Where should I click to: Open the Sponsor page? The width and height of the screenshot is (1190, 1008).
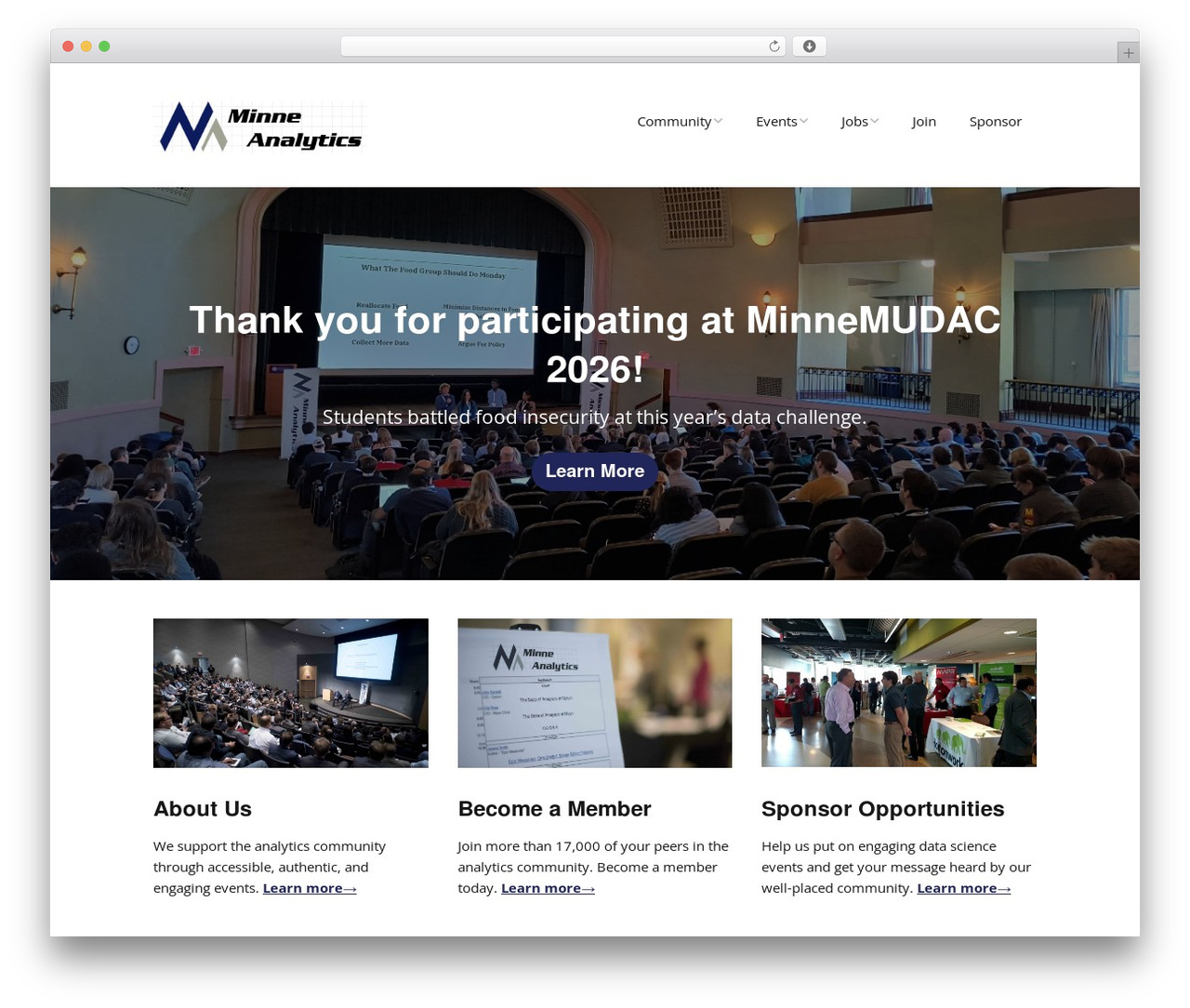point(996,122)
